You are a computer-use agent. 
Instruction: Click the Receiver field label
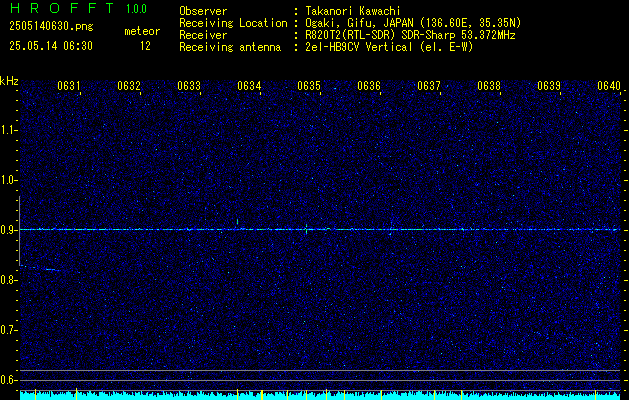[203, 35]
